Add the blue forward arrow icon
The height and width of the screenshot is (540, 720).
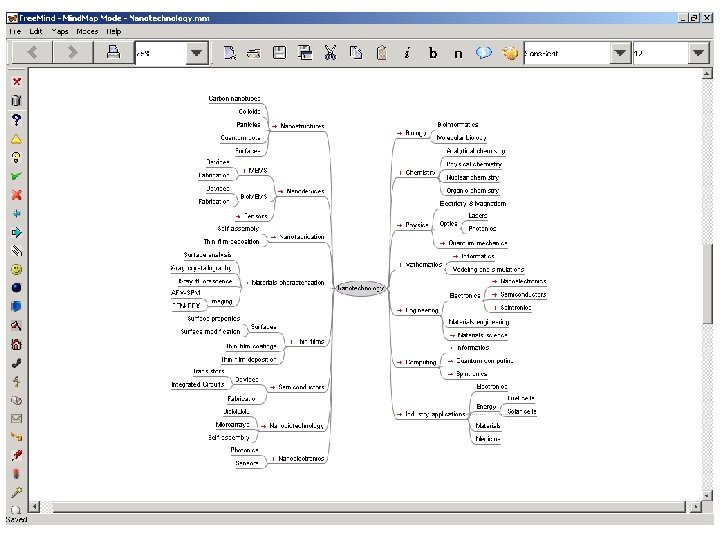pos(17,232)
